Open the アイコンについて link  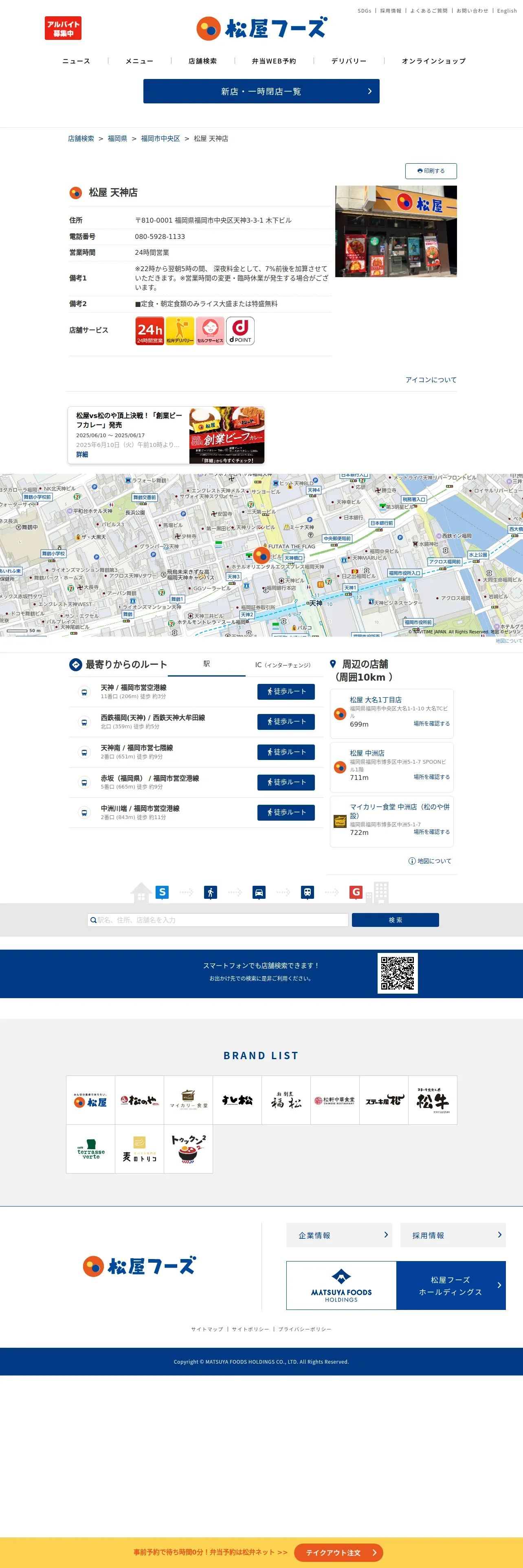pyautogui.click(x=431, y=380)
